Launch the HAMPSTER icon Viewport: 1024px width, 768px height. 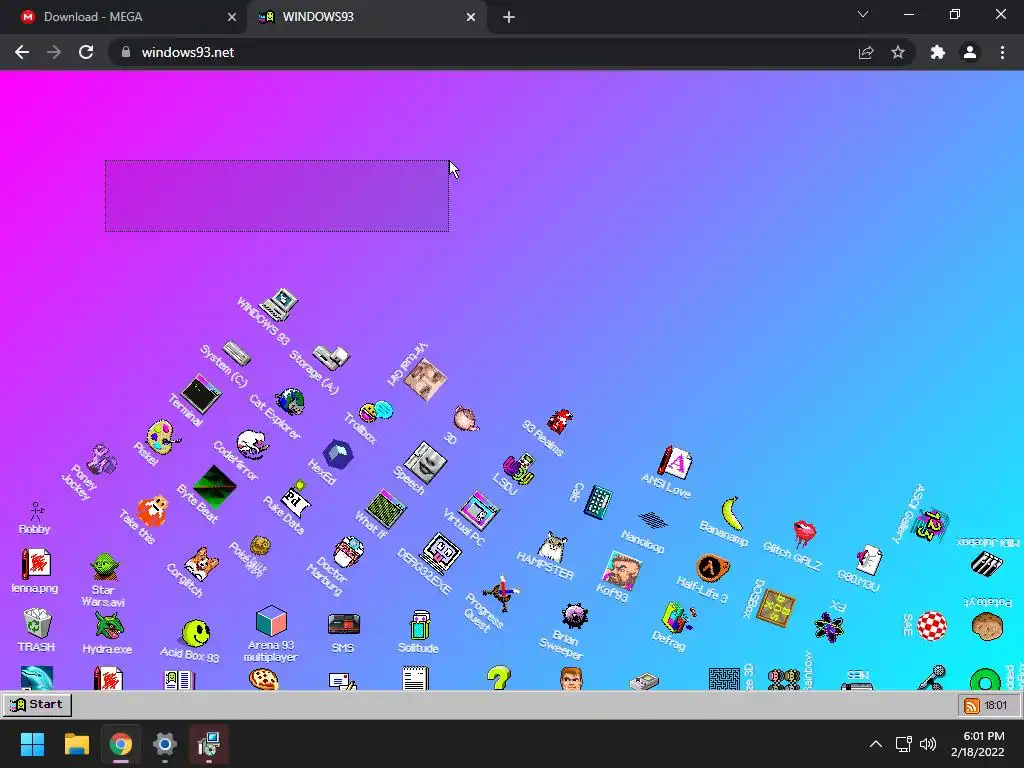(552, 547)
